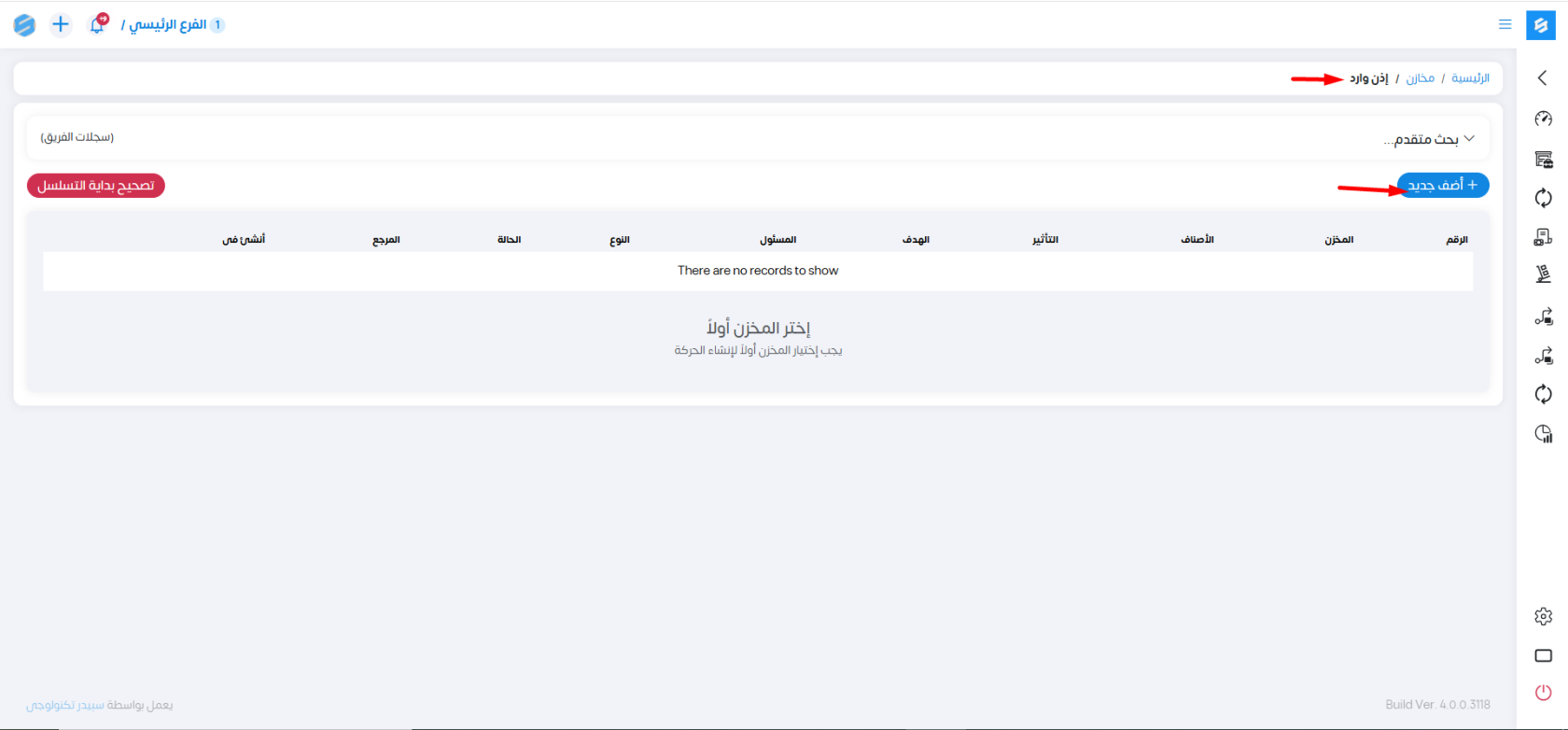
Task: Click the أضف جديد add new button
Action: pos(1442,186)
